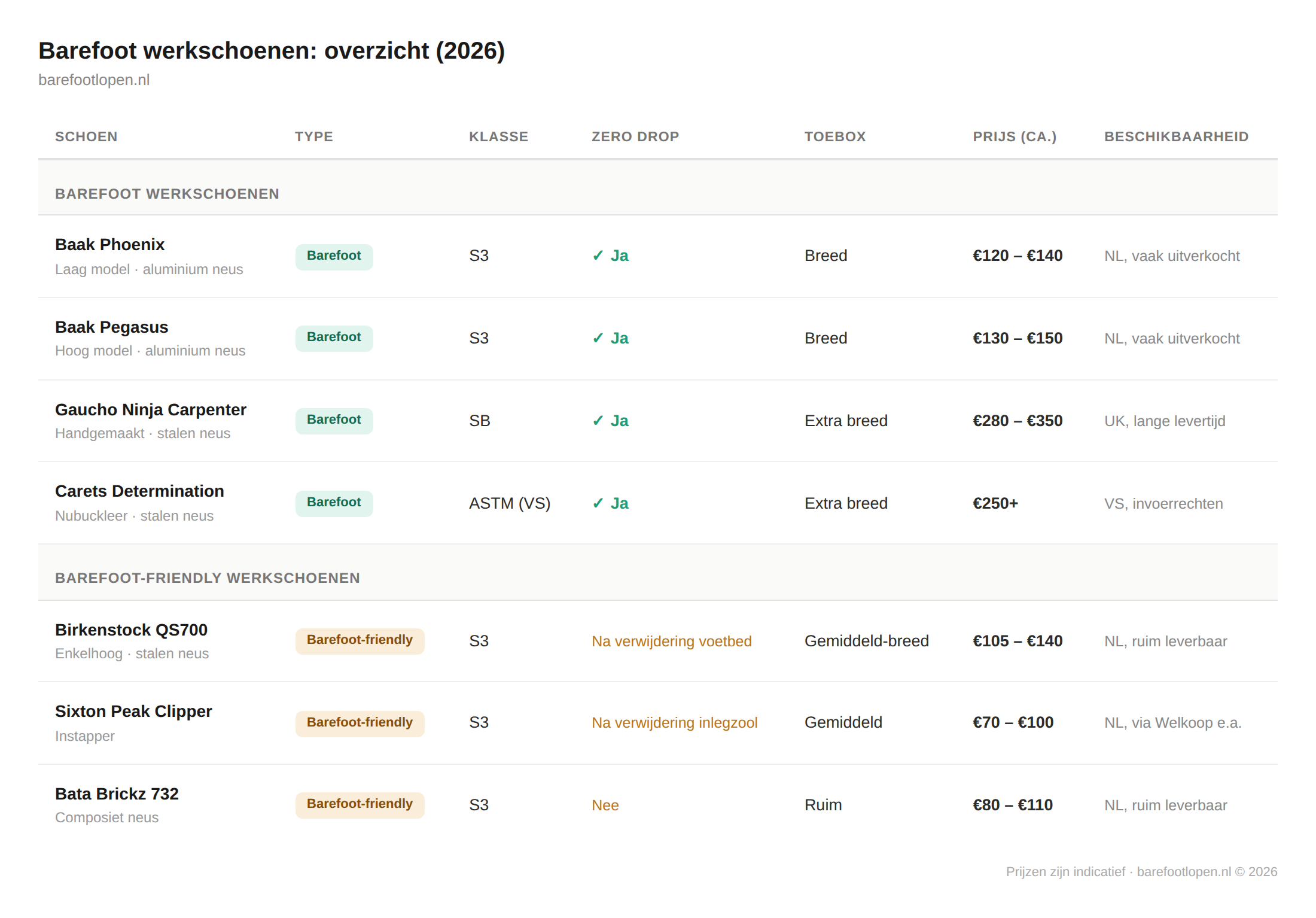The height and width of the screenshot is (918, 1316).
Task: Open the Sixton Peak Clipper shoe name
Action: pyautogui.click(x=133, y=712)
